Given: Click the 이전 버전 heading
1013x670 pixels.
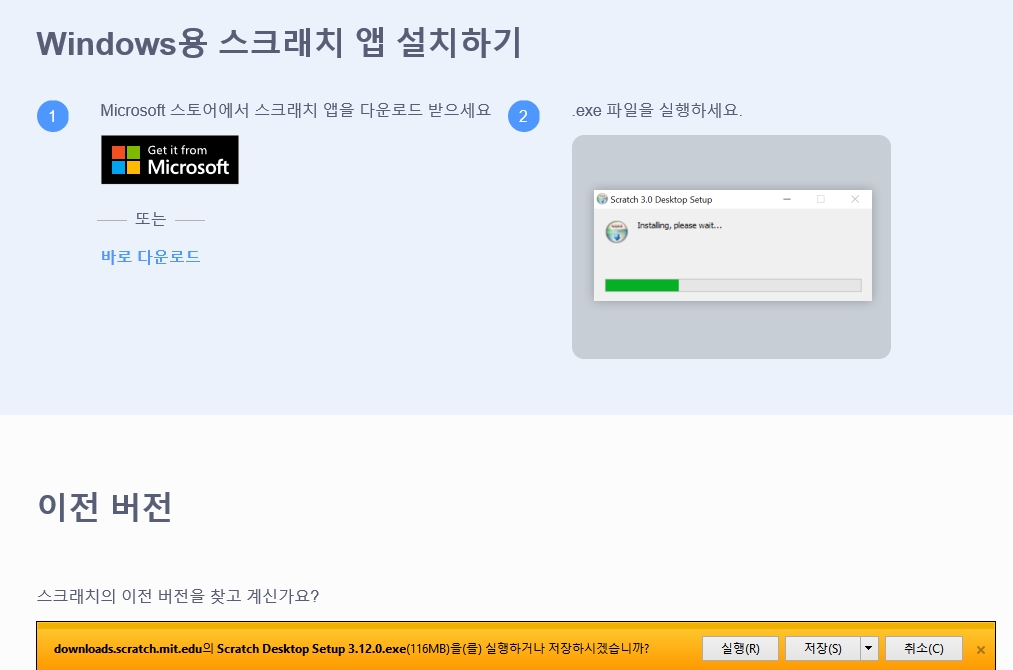Looking at the screenshot, I should [105, 506].
